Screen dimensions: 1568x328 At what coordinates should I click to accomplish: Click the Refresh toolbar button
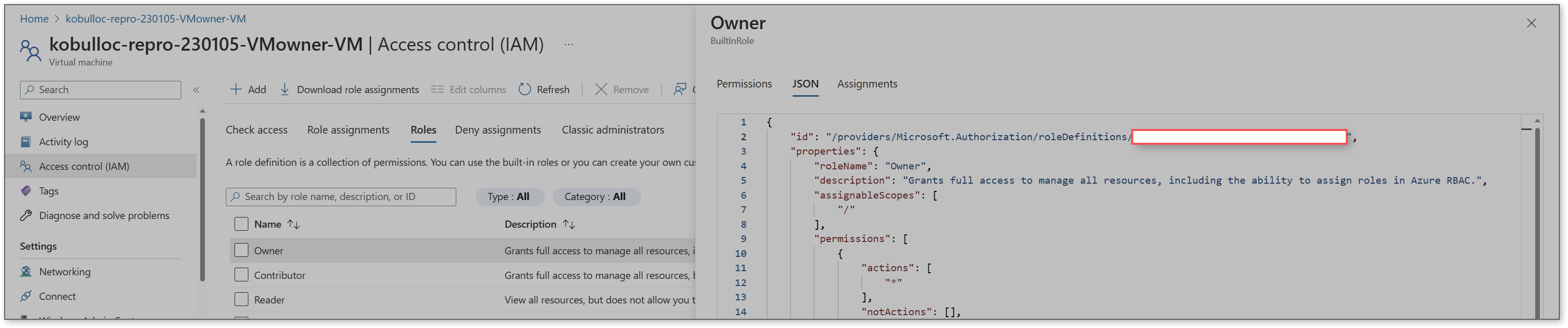(x=544, y=90)
